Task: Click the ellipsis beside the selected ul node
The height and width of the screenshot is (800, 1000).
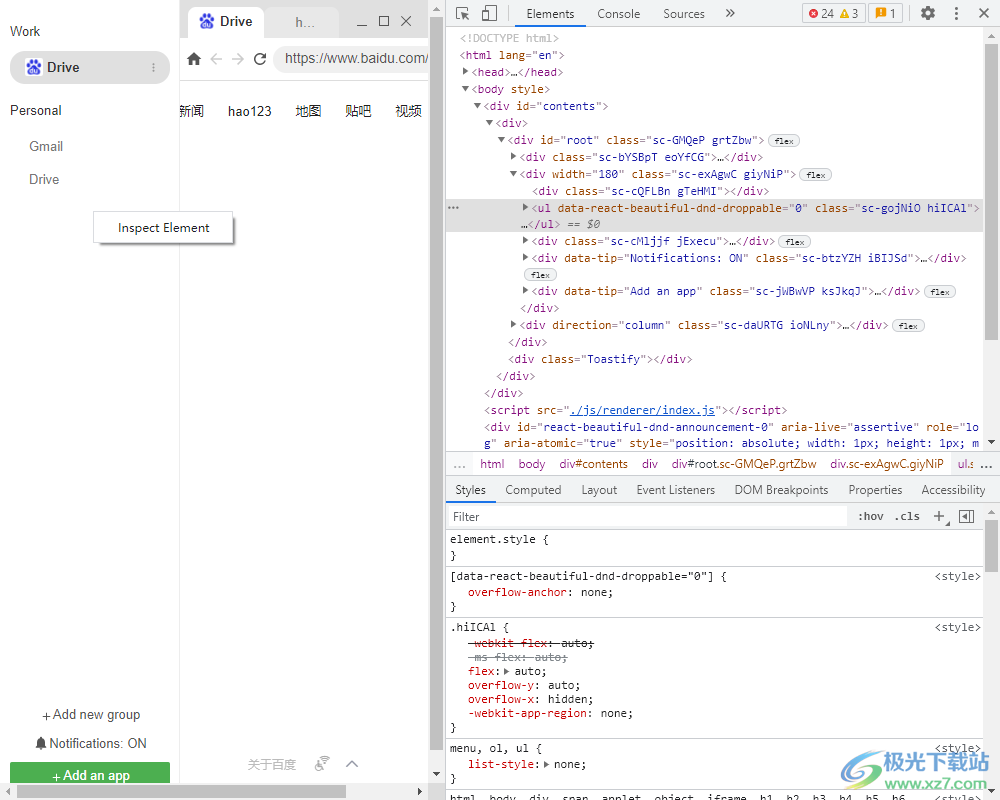Action: (x=453, y=208)
